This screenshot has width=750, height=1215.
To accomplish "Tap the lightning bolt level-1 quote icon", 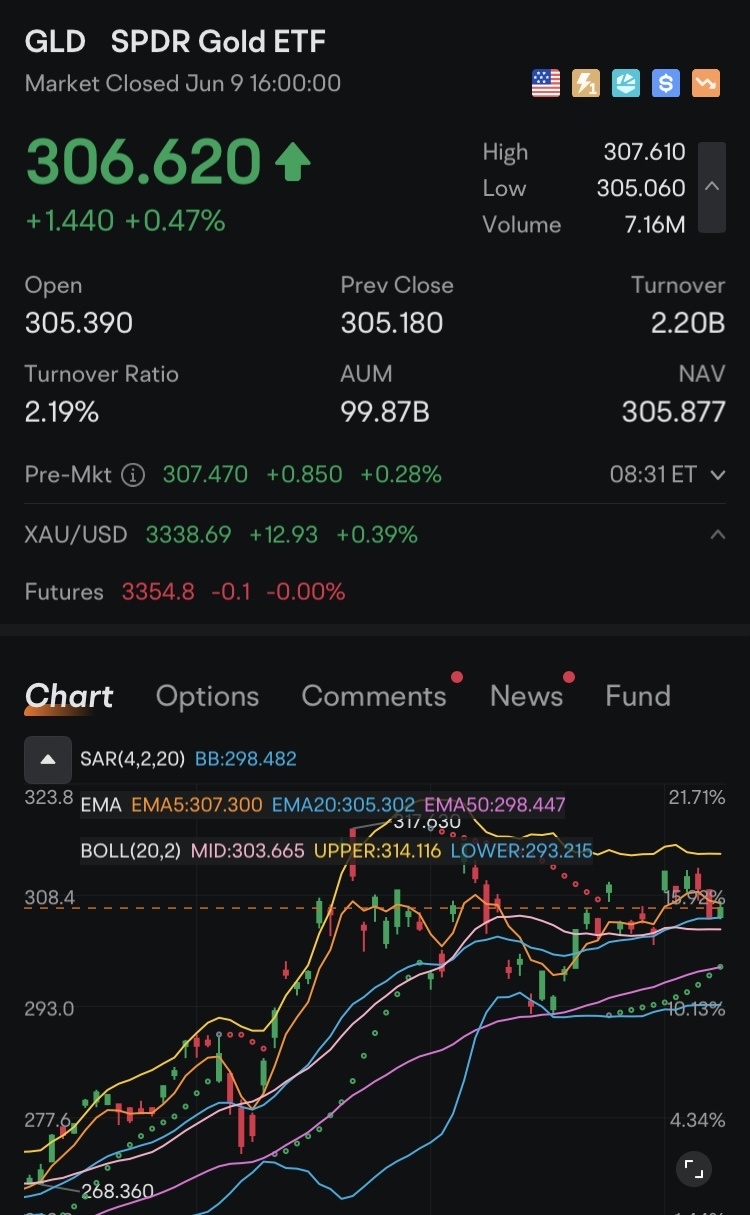I will pos(586,83).
